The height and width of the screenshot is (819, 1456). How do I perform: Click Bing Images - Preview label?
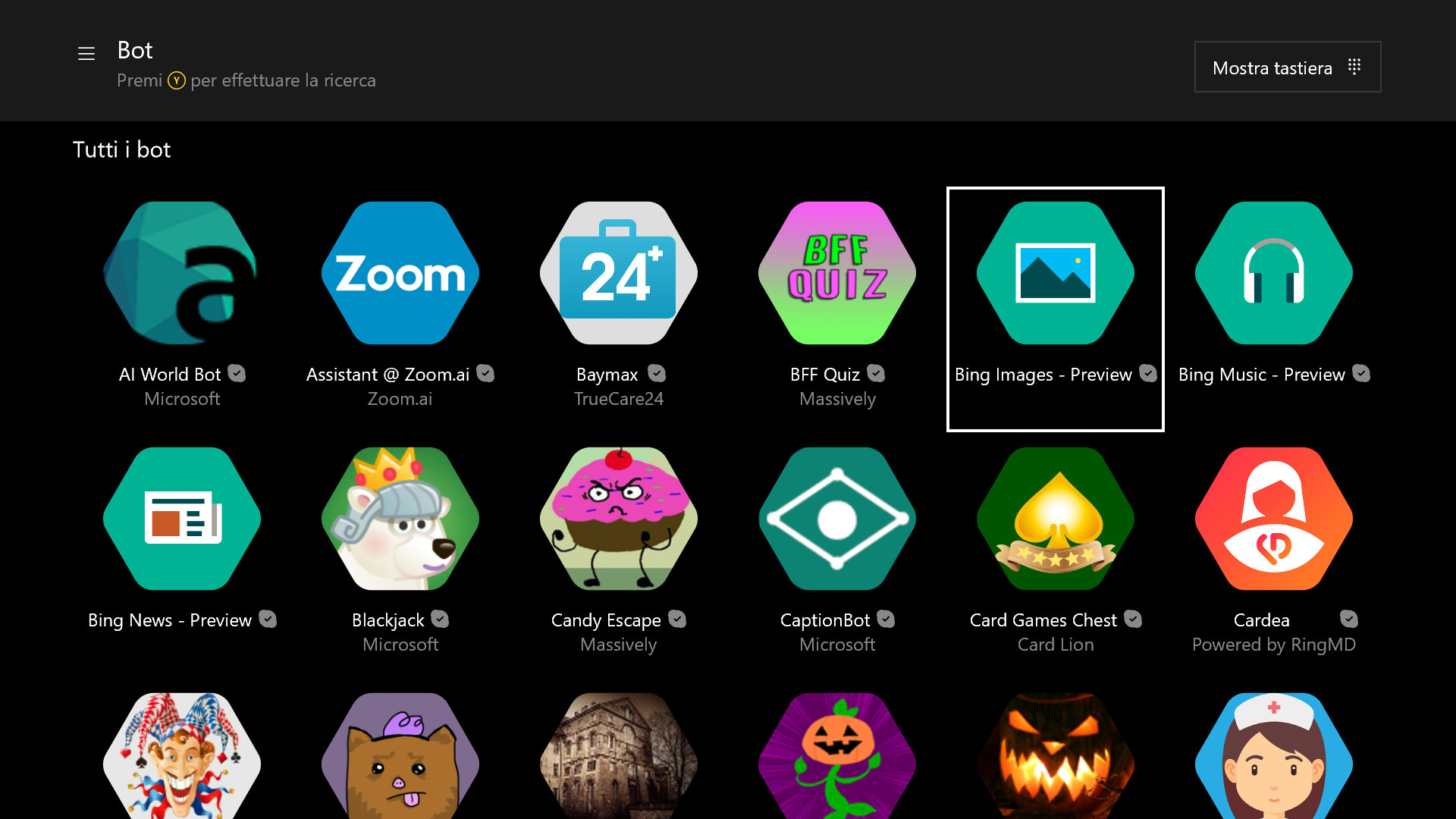coord(1043,375)
